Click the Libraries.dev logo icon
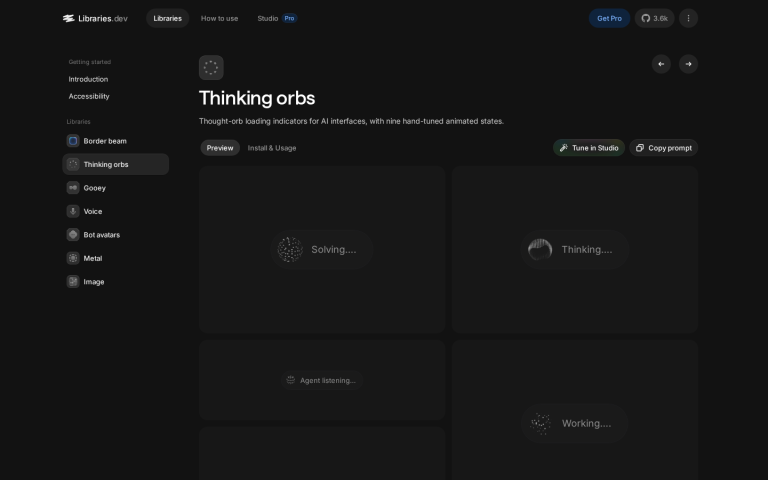Viewport: 768px width, 480px height. click(68, 19)
